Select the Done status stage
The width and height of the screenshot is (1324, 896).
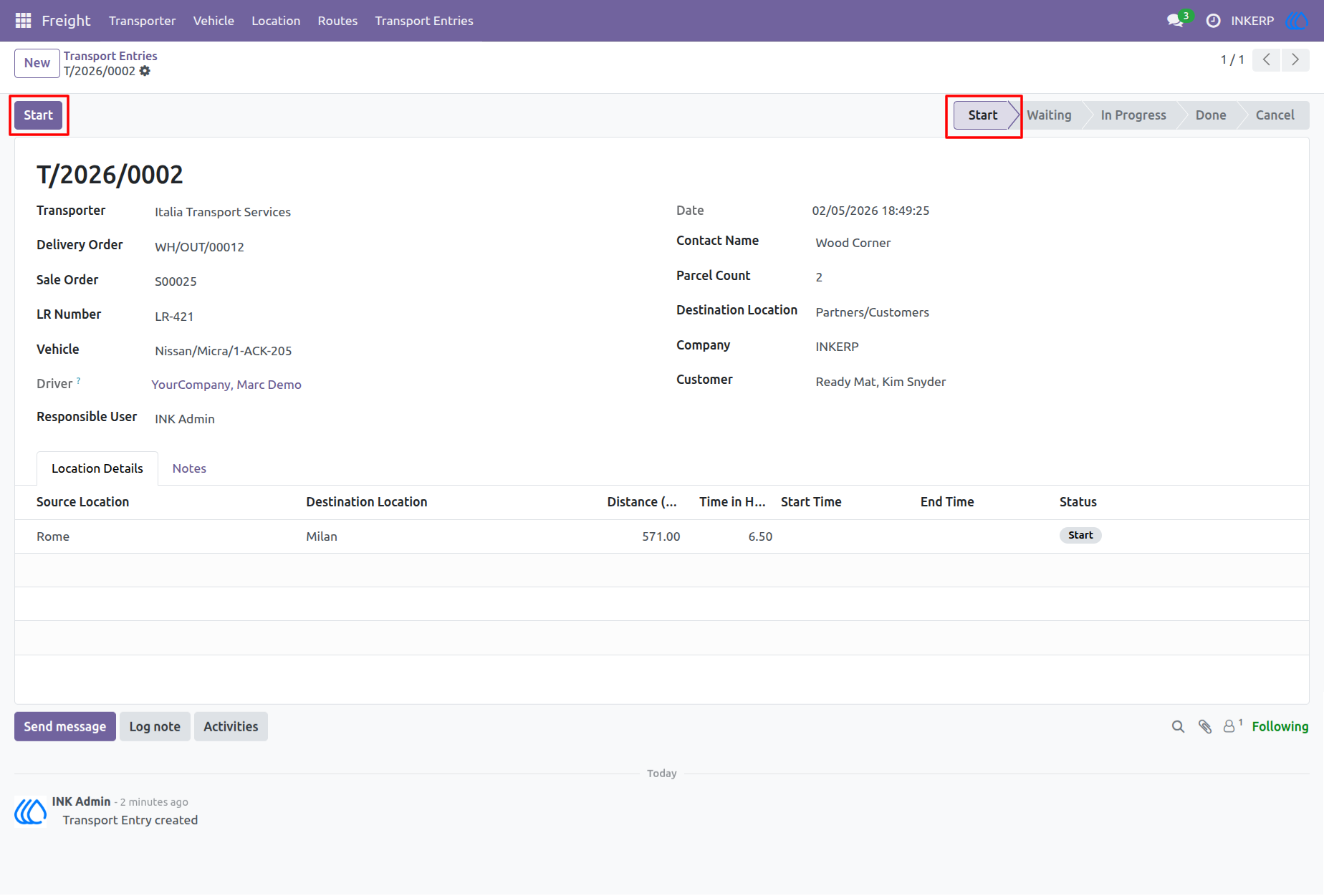[x=1210, y=115]
